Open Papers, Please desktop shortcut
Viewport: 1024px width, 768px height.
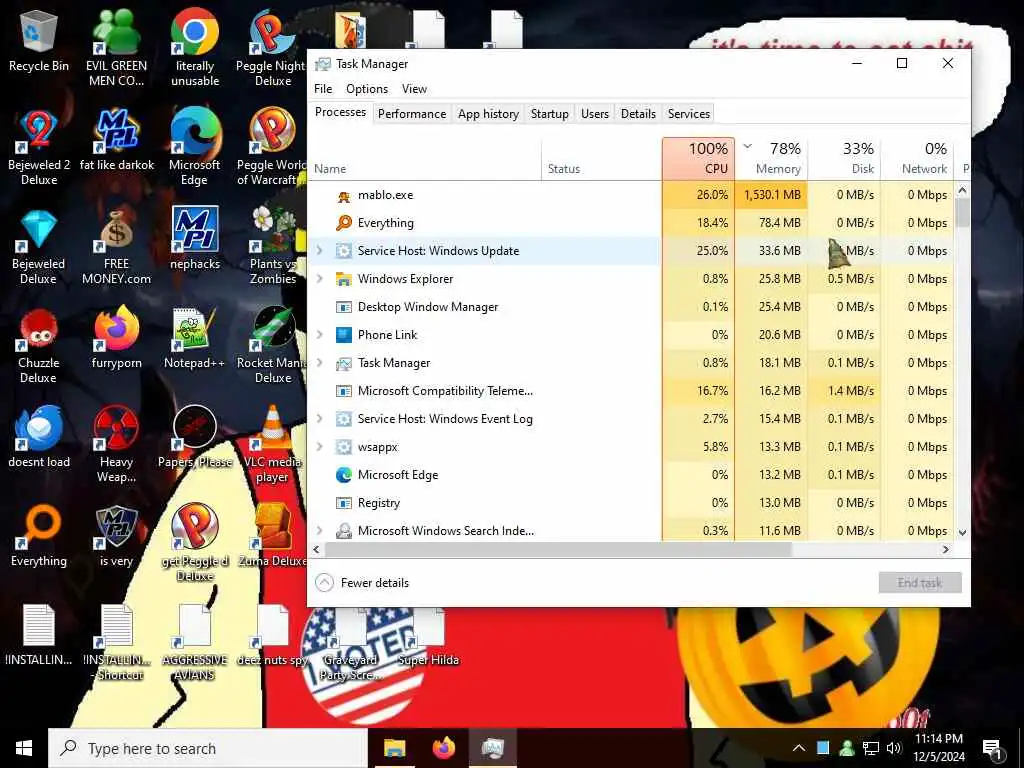pos(195,437)
